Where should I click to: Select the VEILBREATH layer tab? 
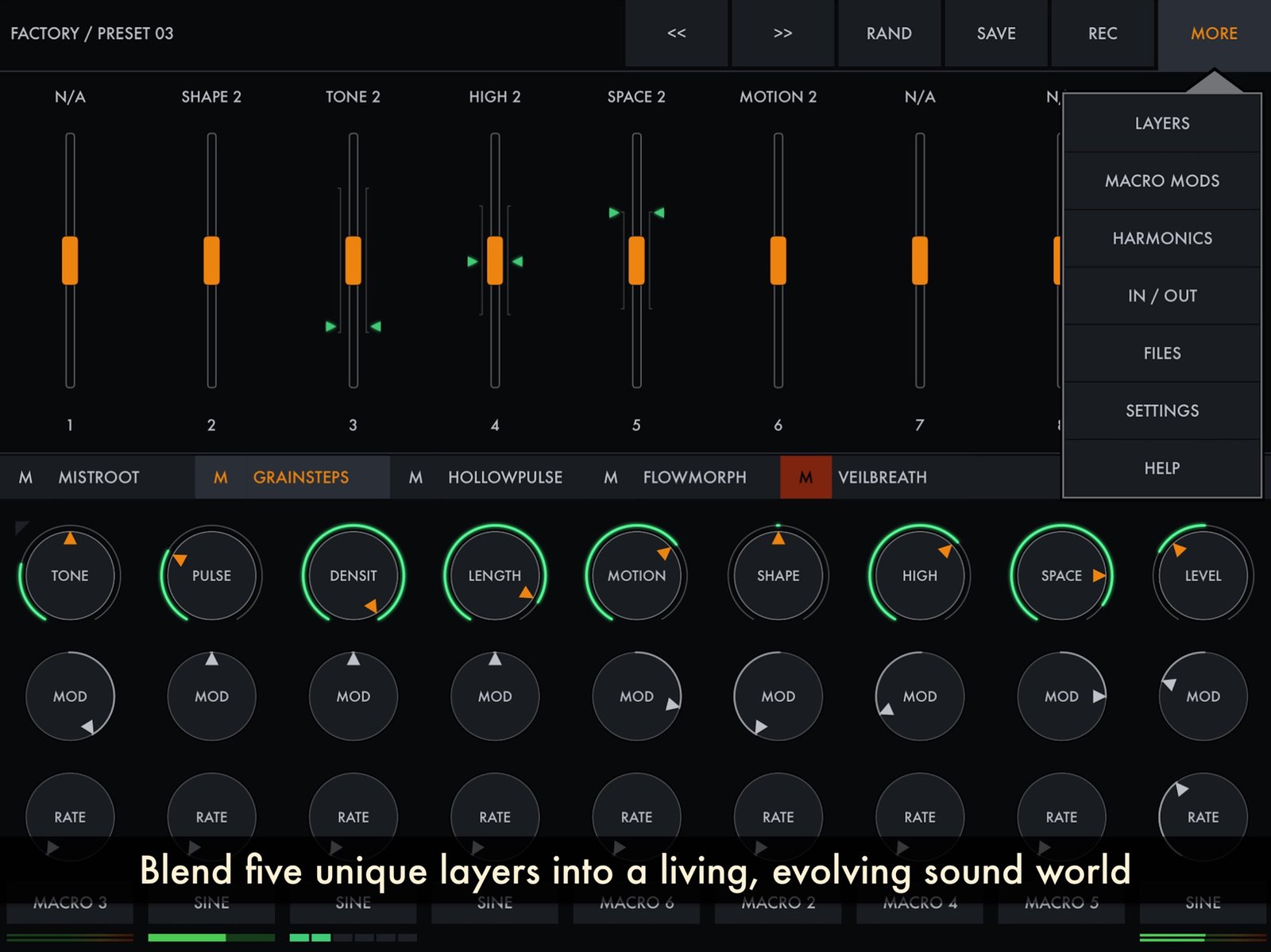click(883, 477)
